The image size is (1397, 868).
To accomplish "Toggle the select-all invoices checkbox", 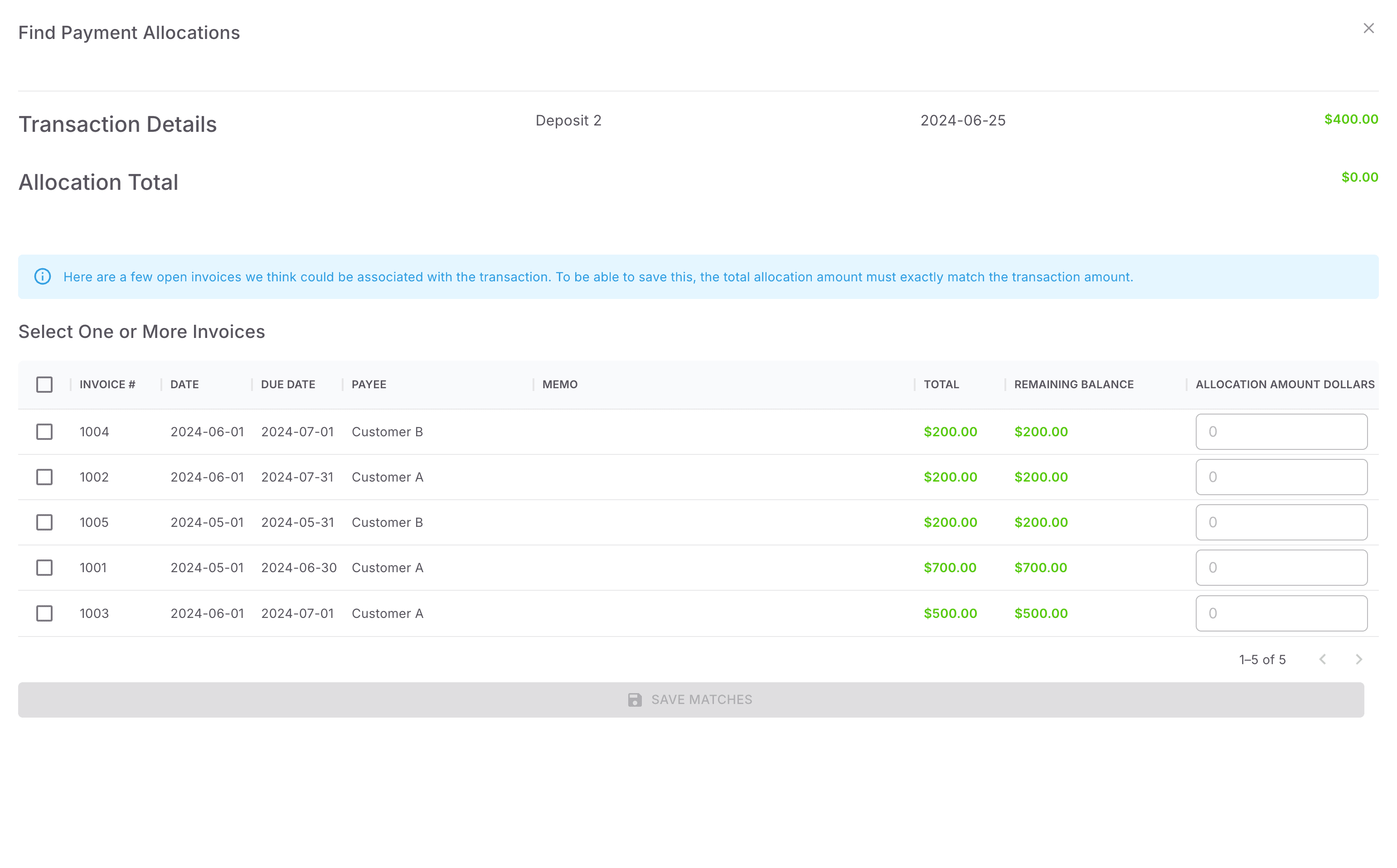I will tap(44, 384).
